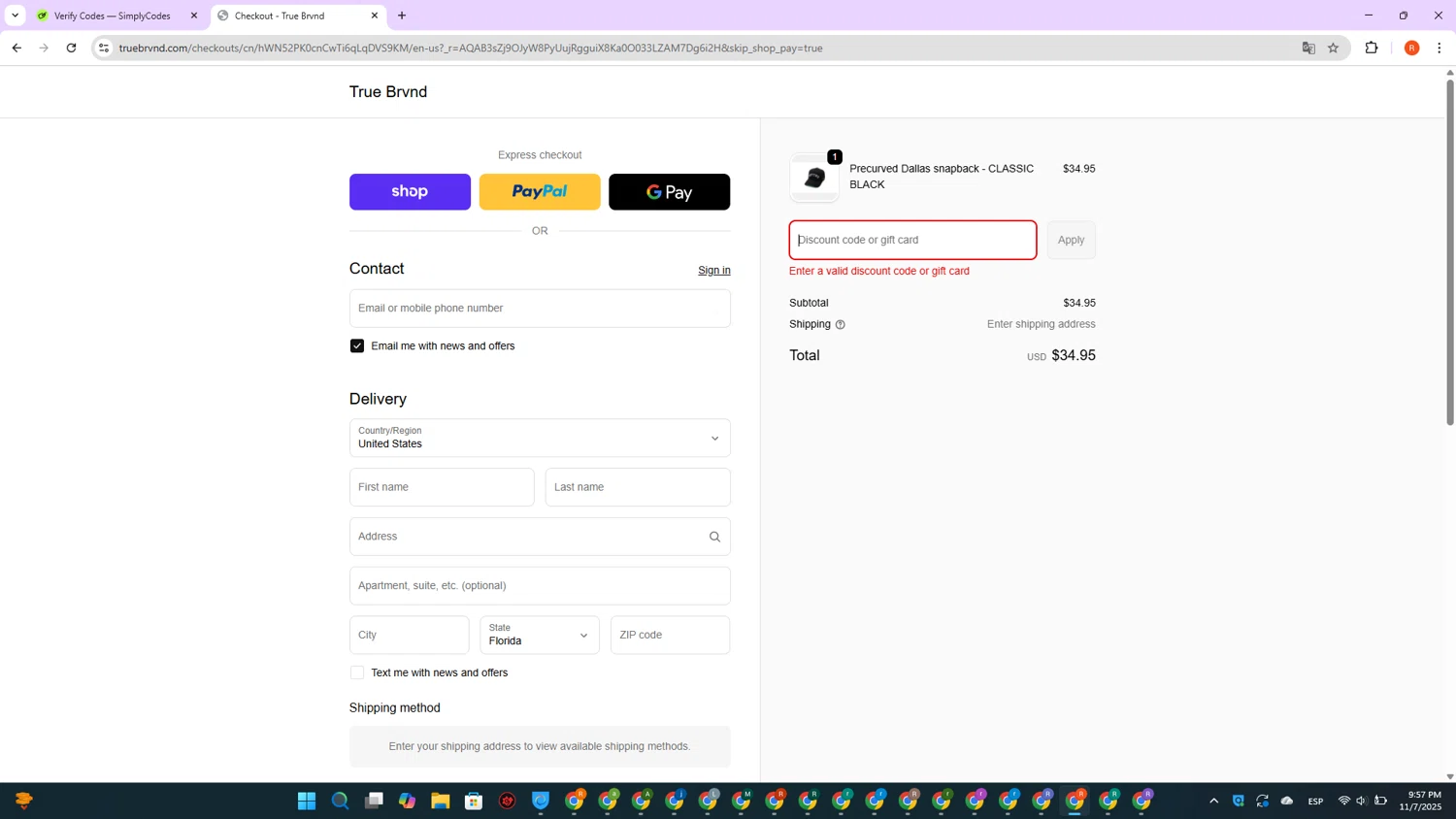The image size is (1456, 819).
Task: Open the Country/Region dropdown
Action: pyautogui.click(x=540, y=439)
